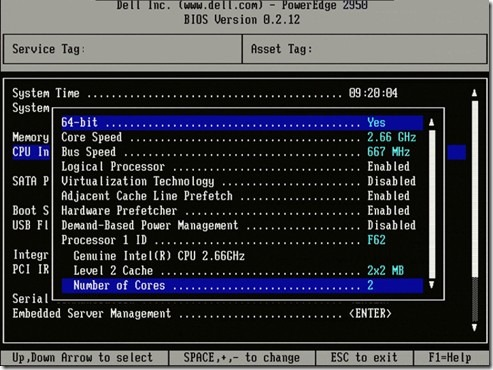Select the 64-bit row in CPU popup
493x370 pixels.
tap(242, 122)
